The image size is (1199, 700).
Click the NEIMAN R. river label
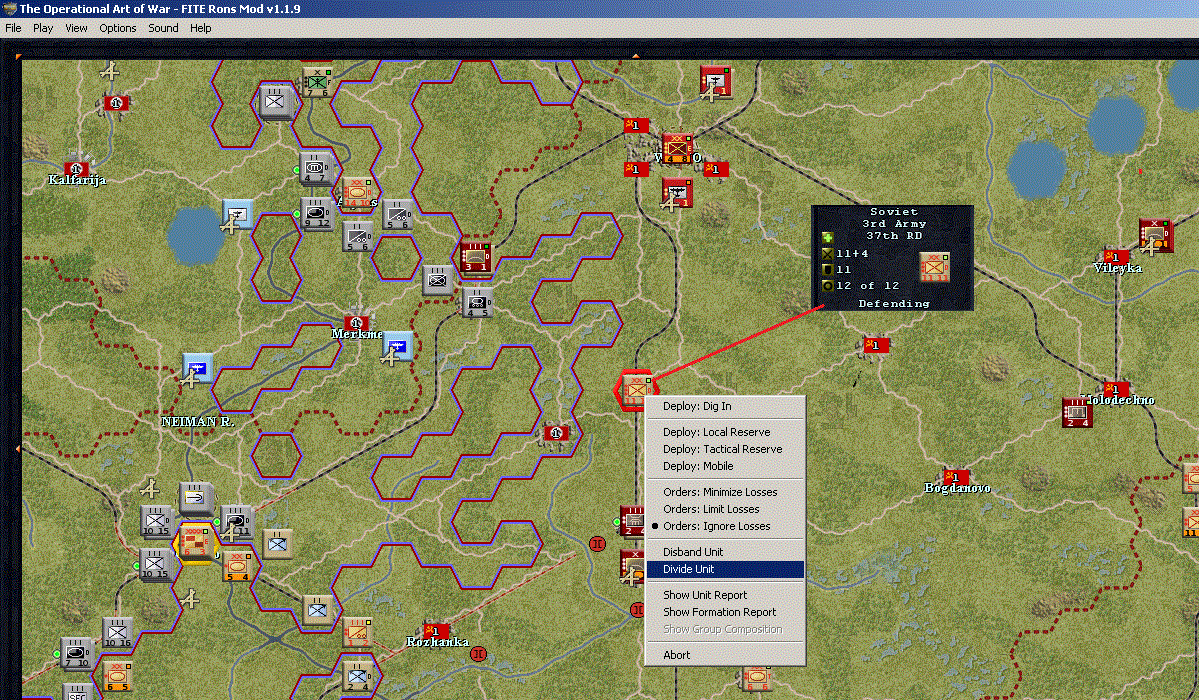pos(197,422)
